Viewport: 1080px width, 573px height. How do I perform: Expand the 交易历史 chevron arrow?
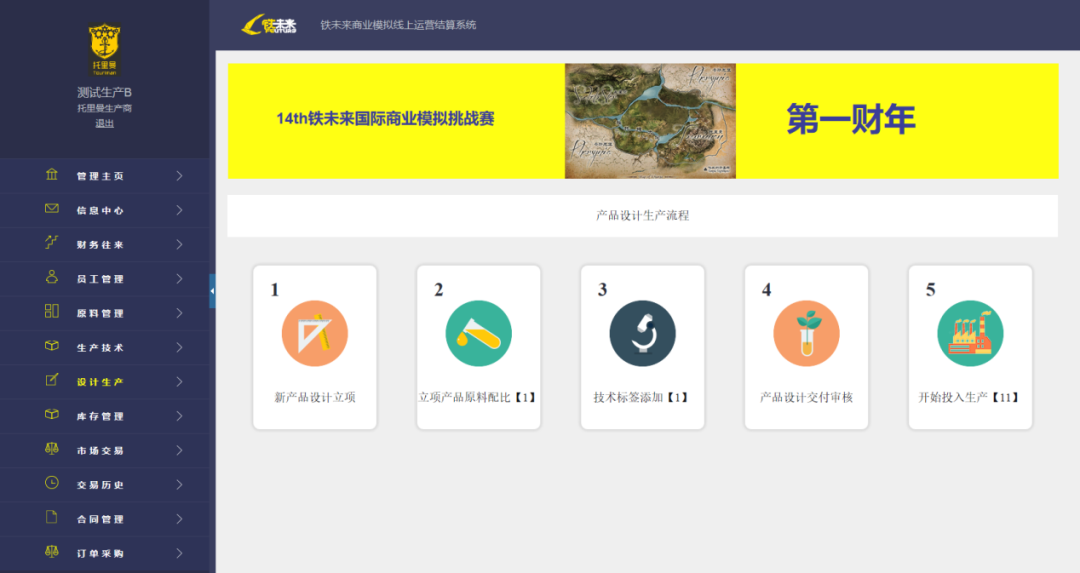coord(179,485)
